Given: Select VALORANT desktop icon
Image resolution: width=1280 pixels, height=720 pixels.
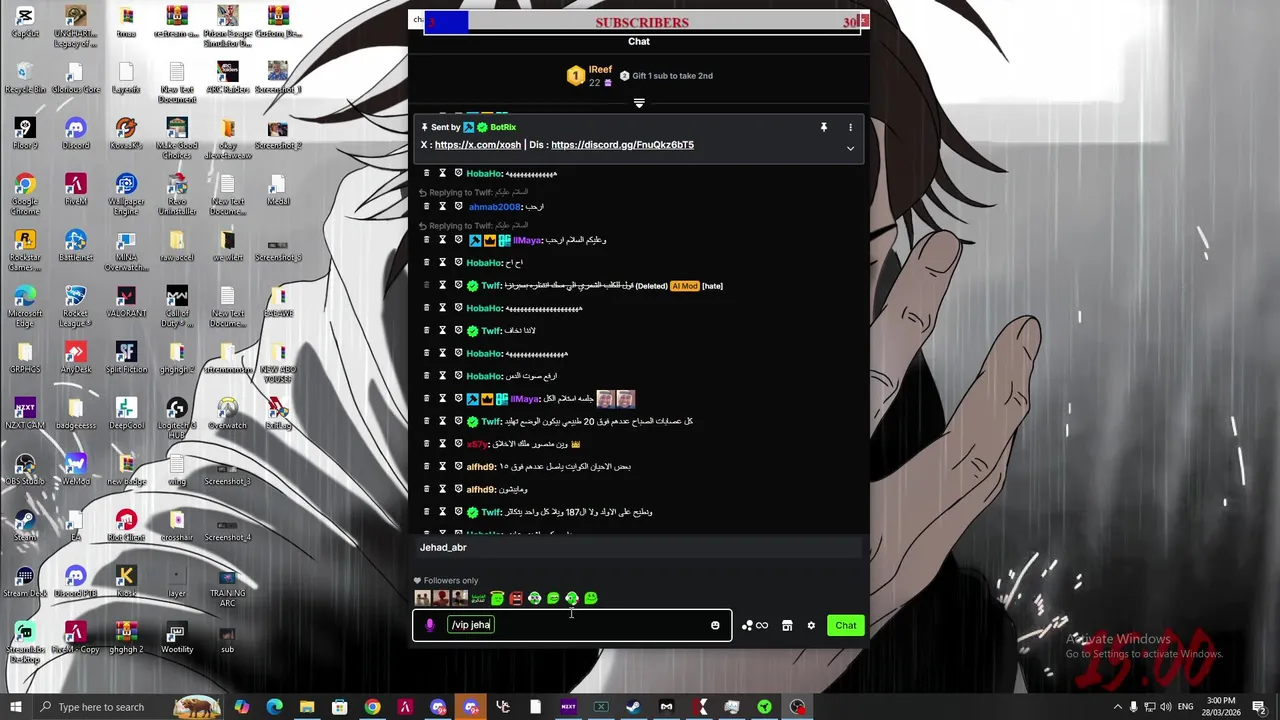Looking at the screenshot, I should 126,302.
